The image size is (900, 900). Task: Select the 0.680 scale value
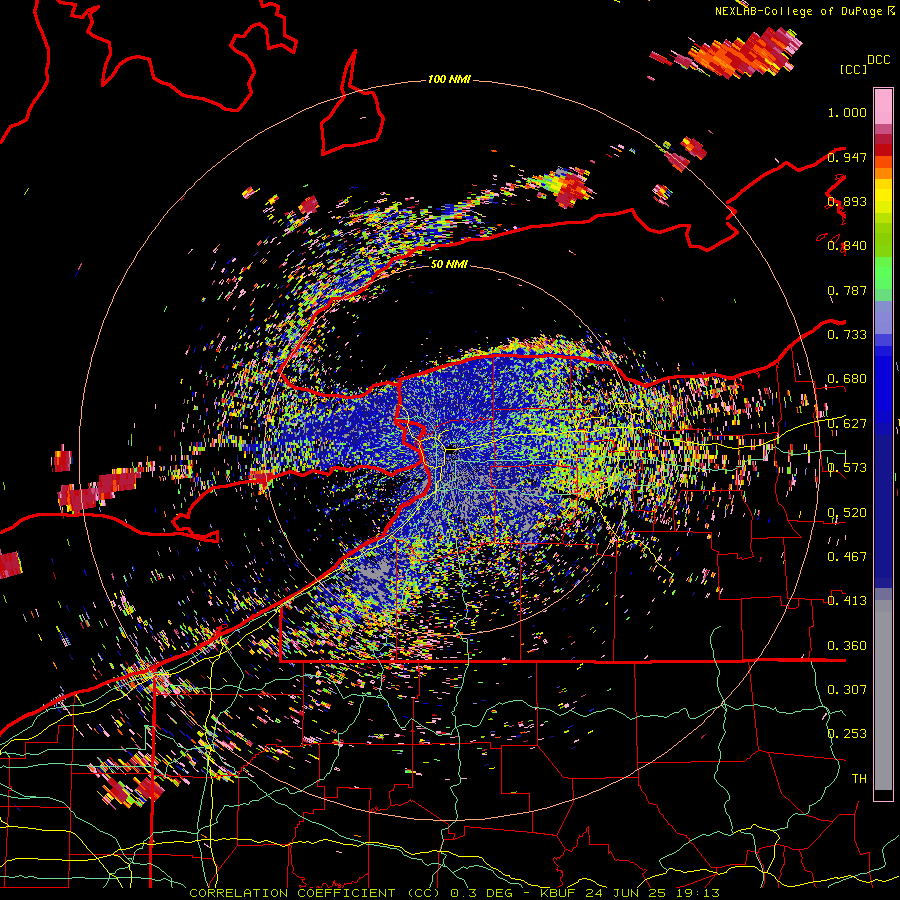(x=847, y=379)
